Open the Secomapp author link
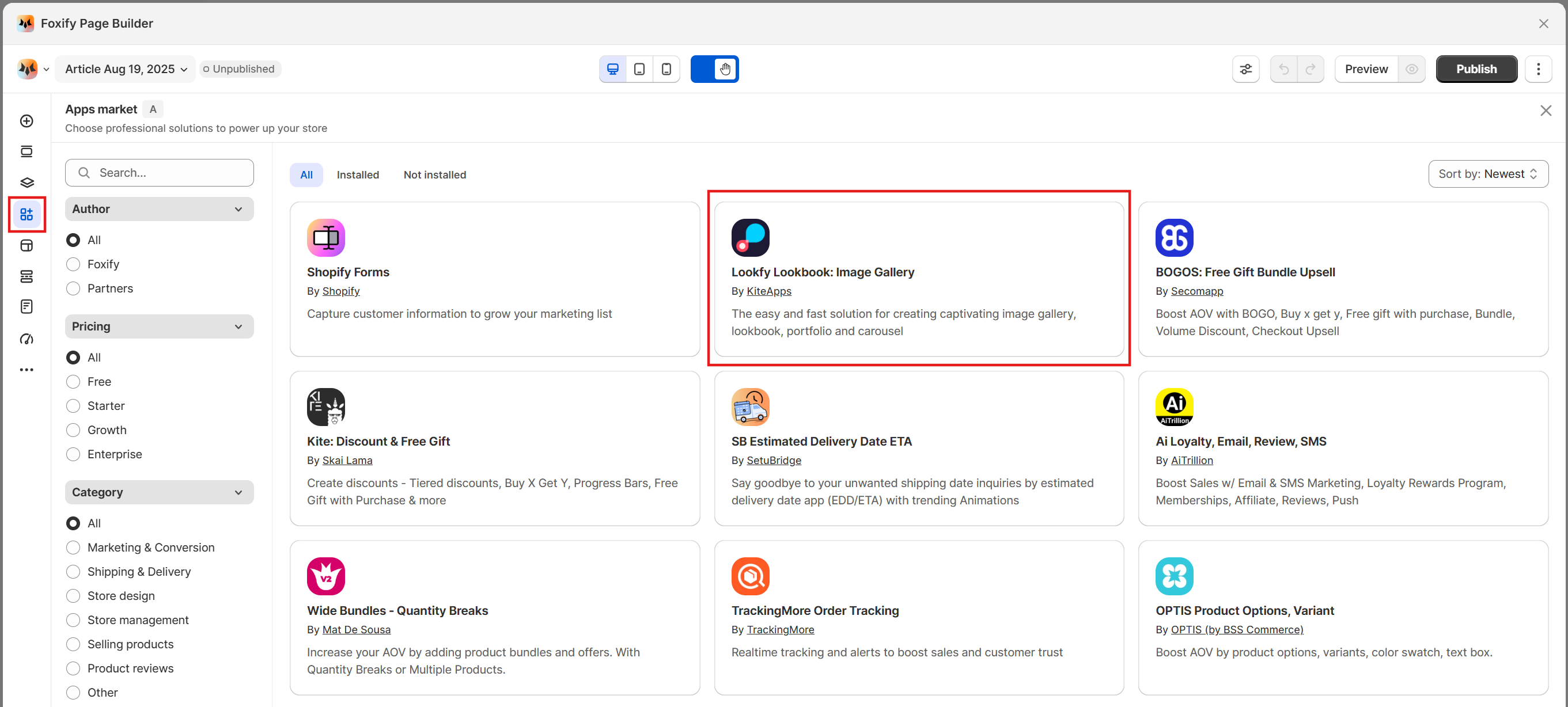The width and height of the screenshot is (1568, 707). point(1196,291)
